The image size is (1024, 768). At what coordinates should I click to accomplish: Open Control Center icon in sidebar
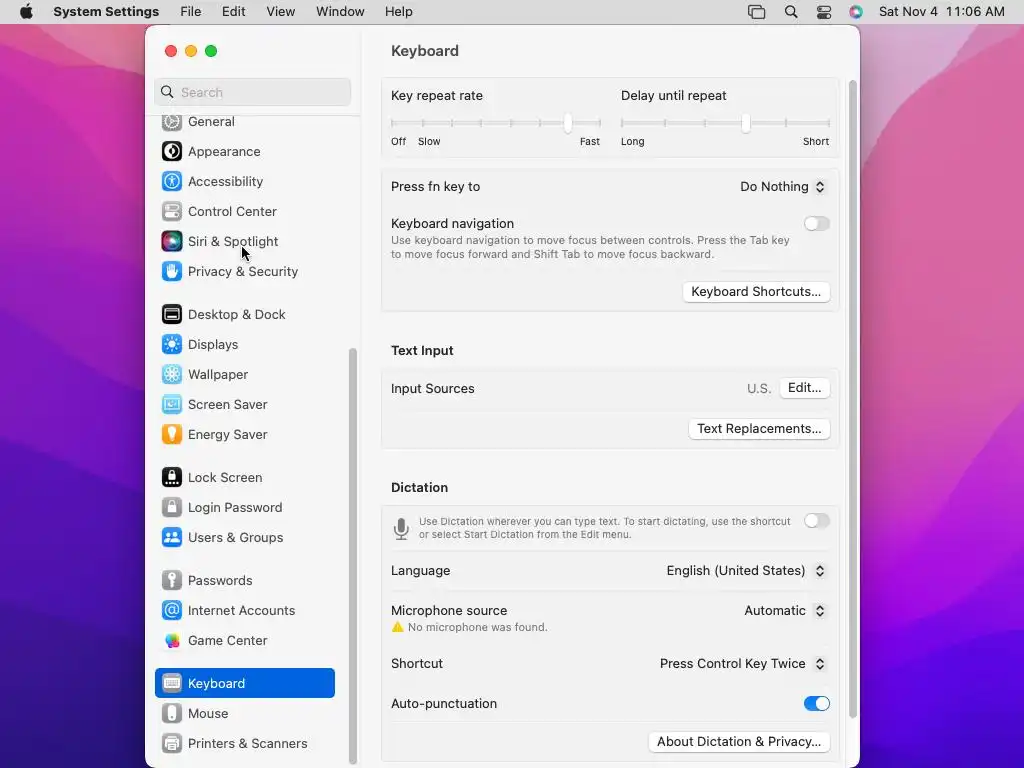(172, 212)
